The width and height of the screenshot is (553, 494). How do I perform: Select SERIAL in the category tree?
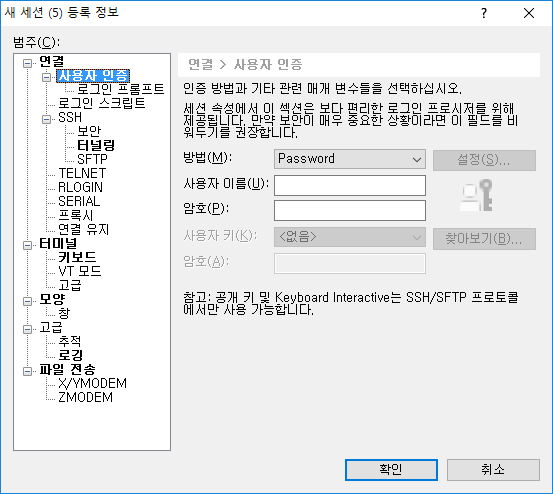coord(79,201)
